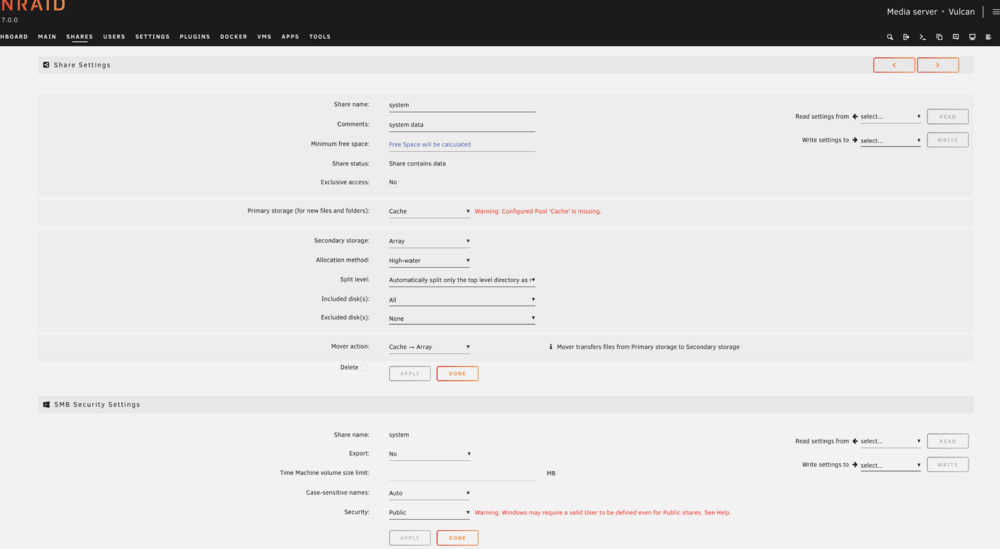Open the search magnifier icon
Screen dimensions: 1000x549
pyautogui.click(x=890, y=37)
